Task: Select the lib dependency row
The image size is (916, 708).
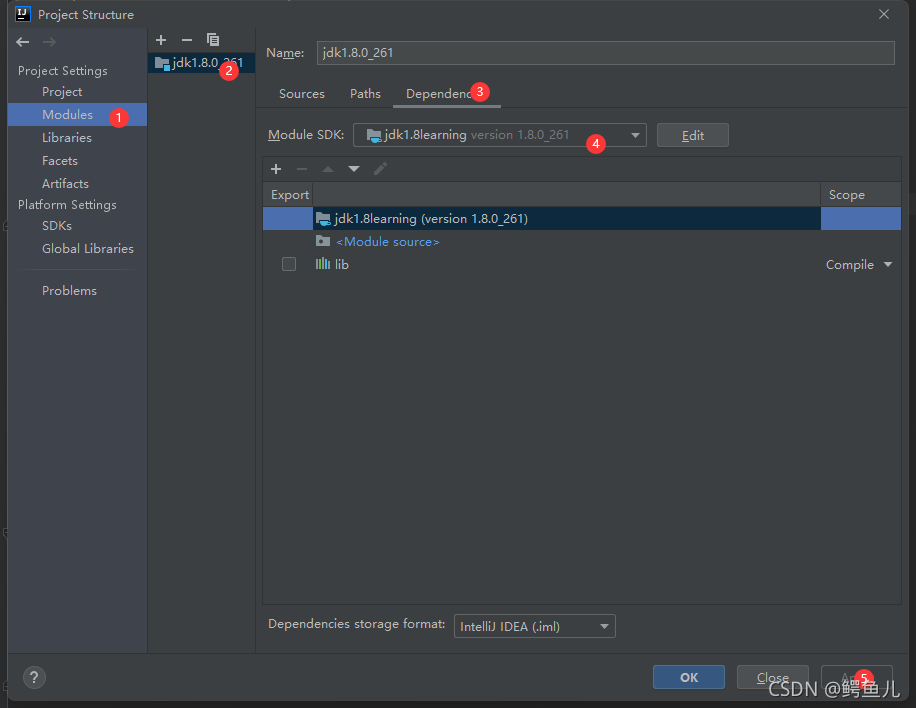Action: click(581, 265)
